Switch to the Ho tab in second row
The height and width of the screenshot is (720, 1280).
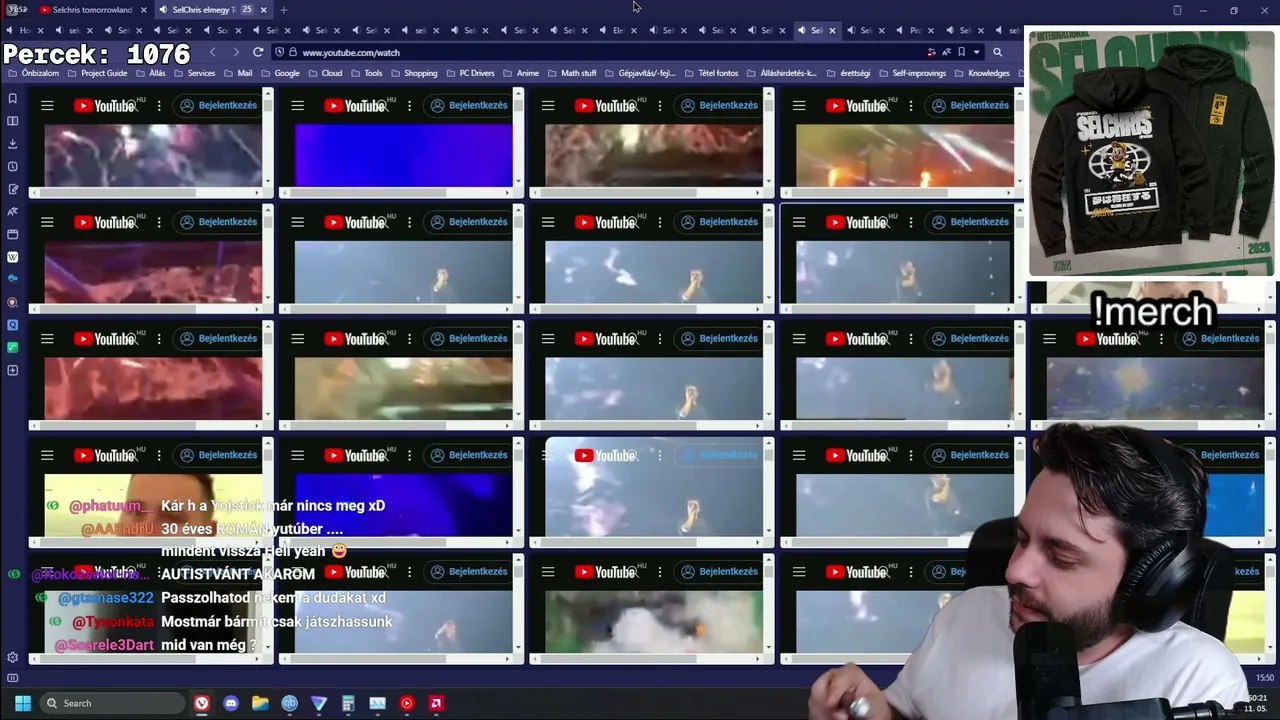24,31
